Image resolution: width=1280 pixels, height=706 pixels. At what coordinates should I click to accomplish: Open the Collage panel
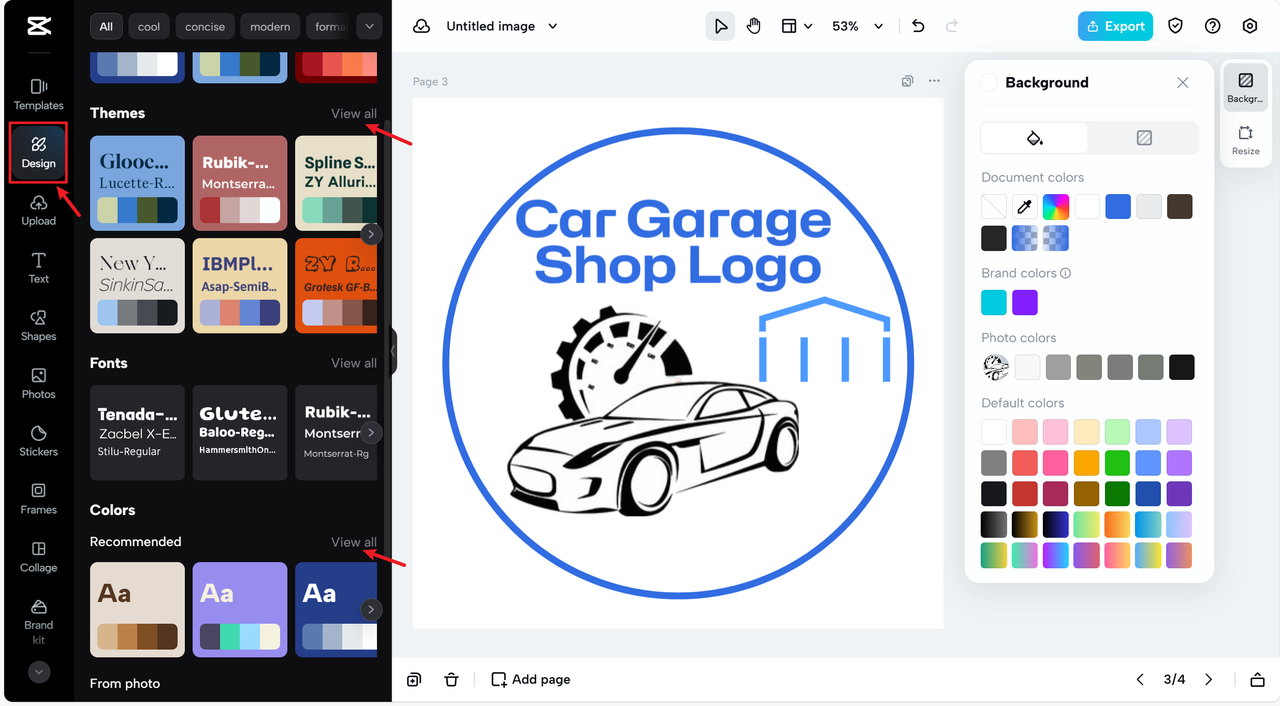(x=38, y=556)
